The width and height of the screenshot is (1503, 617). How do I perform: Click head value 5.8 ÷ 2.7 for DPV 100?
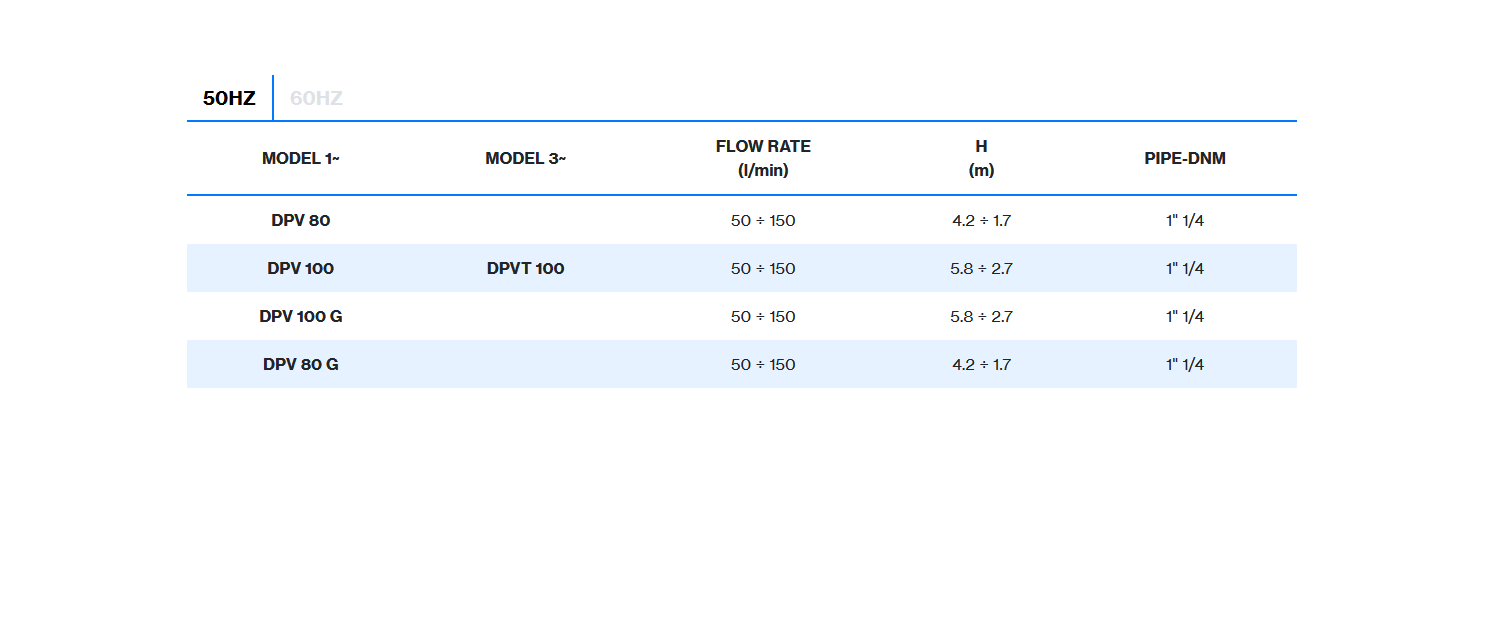(x=981, y=268)
